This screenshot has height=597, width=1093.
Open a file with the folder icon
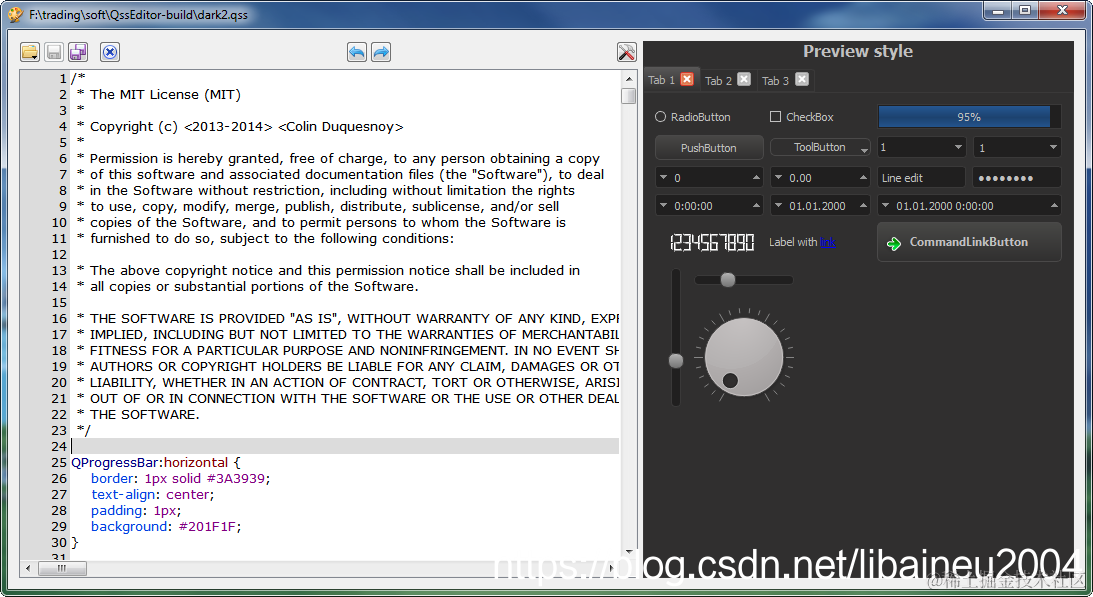[x=30, y=52]
